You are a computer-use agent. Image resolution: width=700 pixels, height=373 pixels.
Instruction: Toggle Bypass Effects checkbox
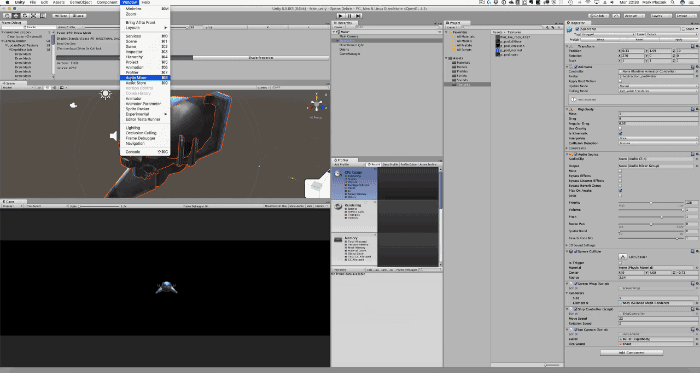(620, 176)
